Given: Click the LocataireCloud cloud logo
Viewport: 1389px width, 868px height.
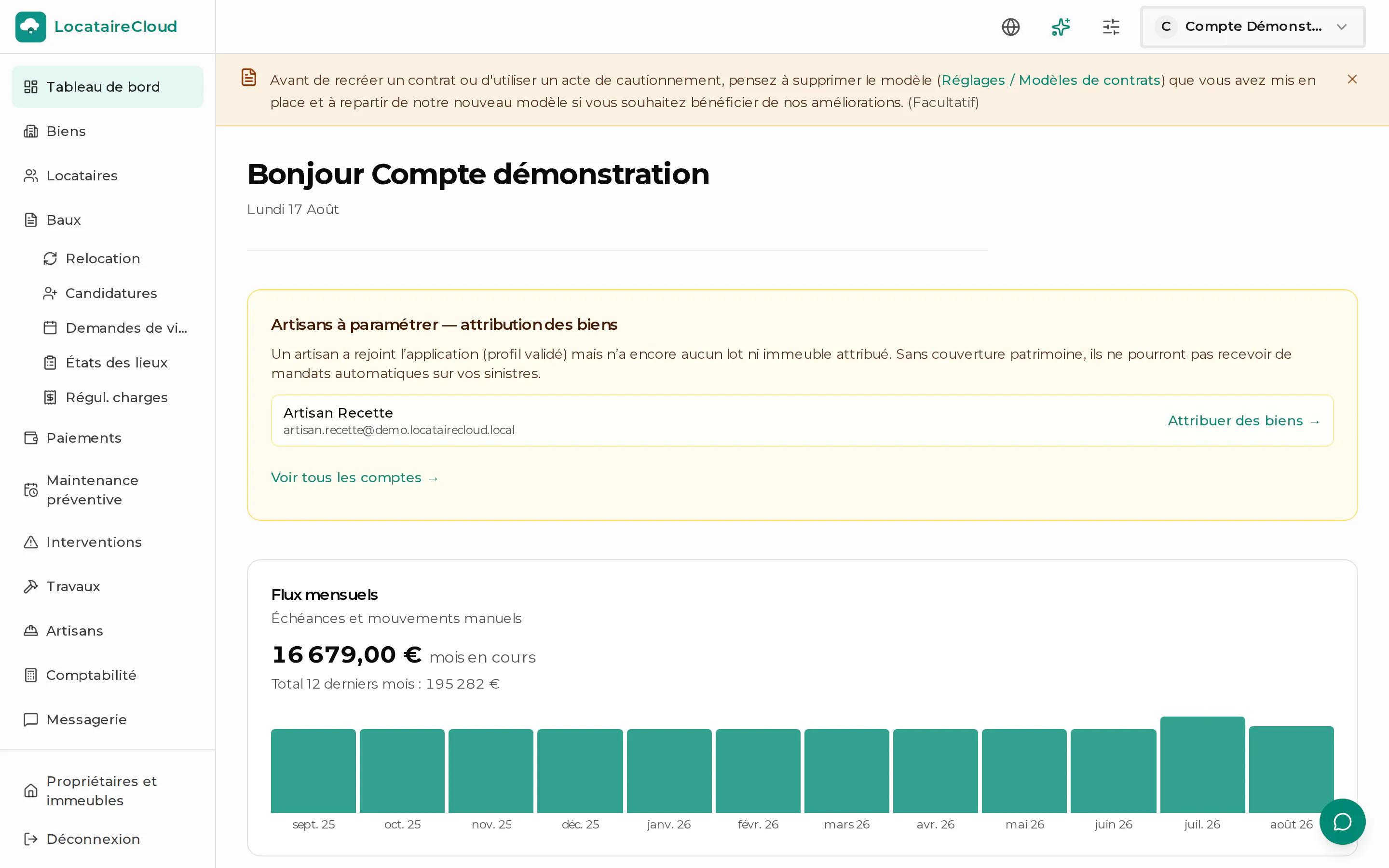Looking at the screenshot, I should 30,27.
